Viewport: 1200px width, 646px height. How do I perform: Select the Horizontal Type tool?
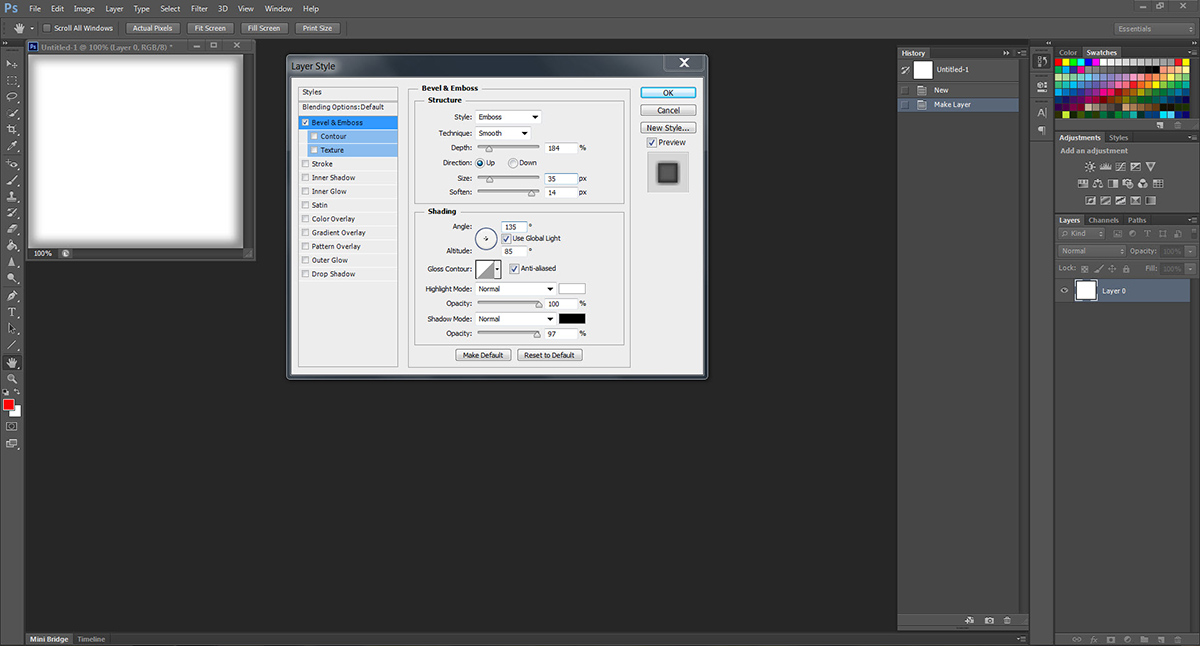click(x=13, y=312)
